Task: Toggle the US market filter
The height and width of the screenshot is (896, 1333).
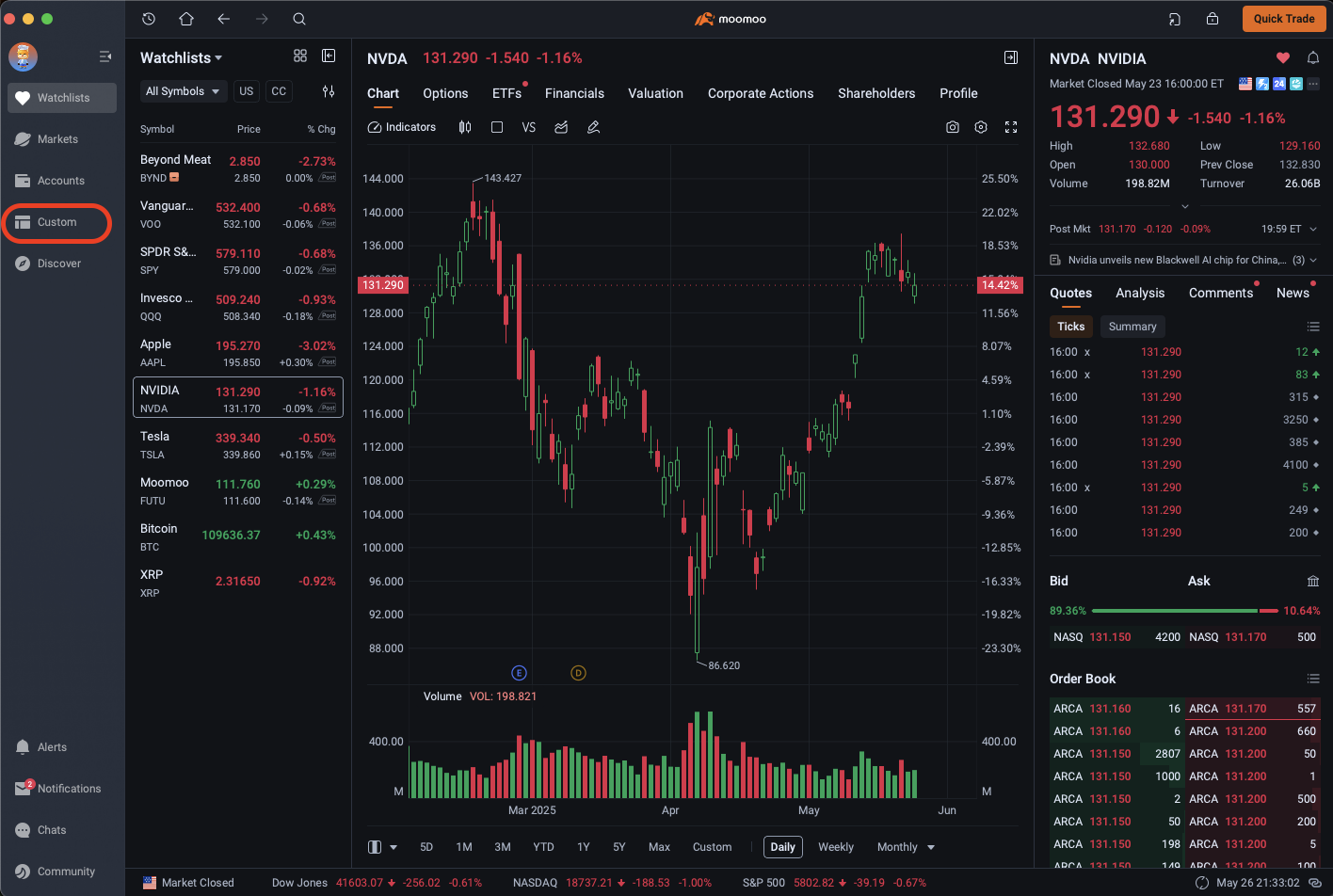Action: [247, 91]
